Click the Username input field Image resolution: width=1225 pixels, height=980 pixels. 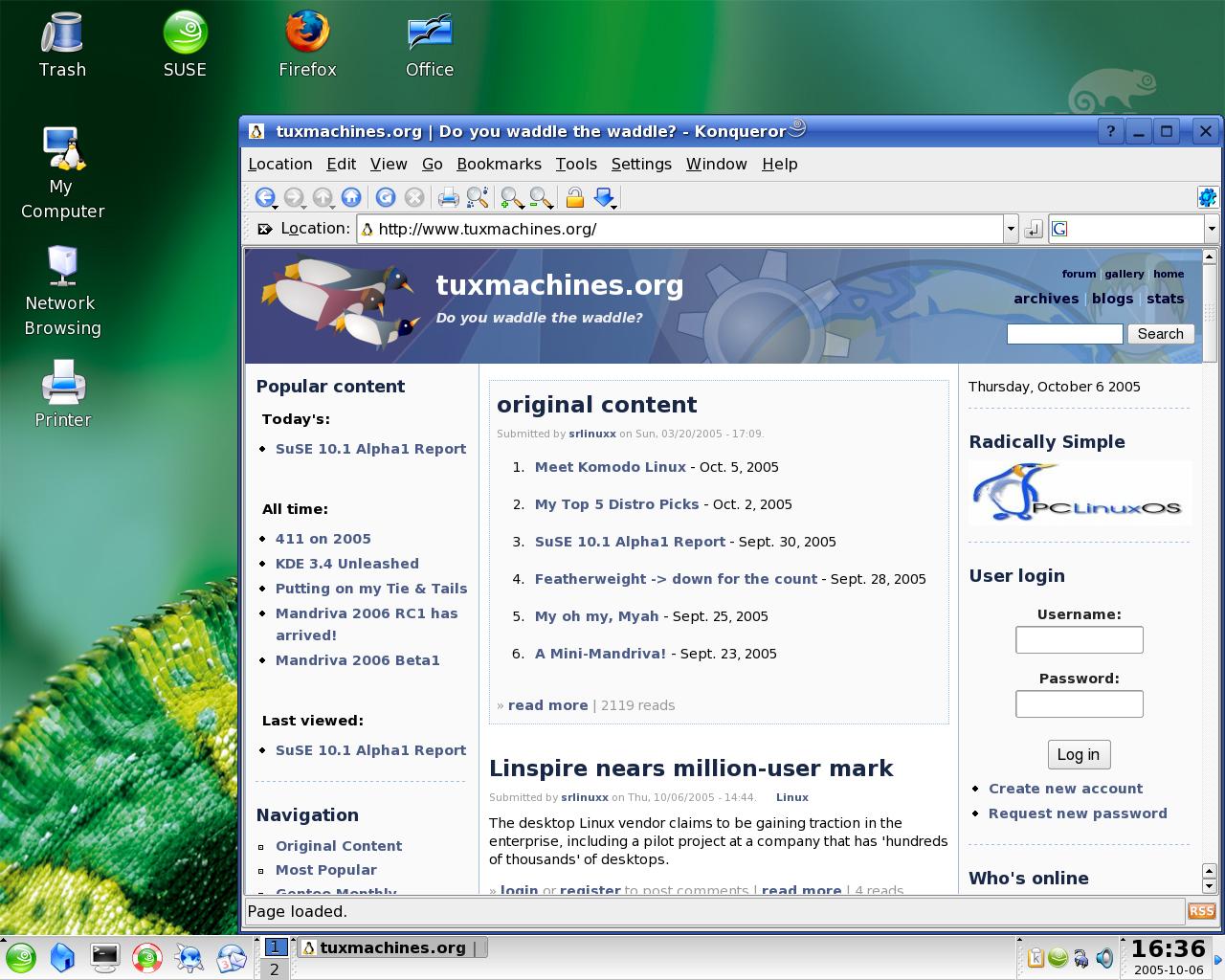click(x=1079, y=639)
